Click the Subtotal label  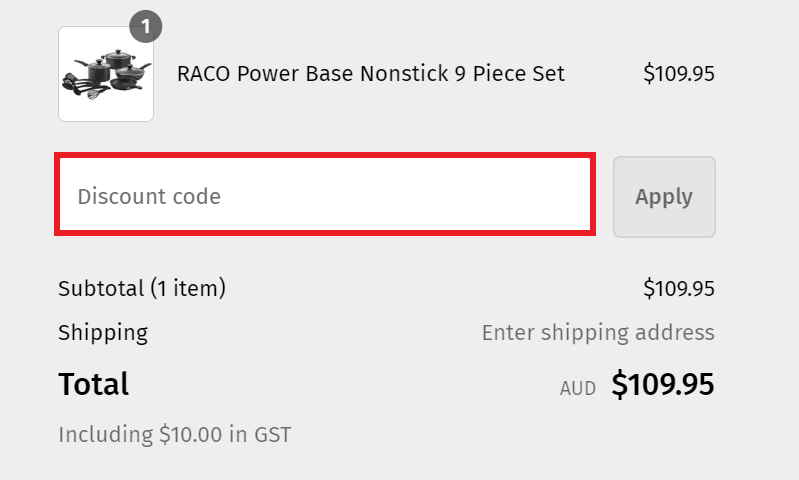pyautogui.click(x=101, y=288)
